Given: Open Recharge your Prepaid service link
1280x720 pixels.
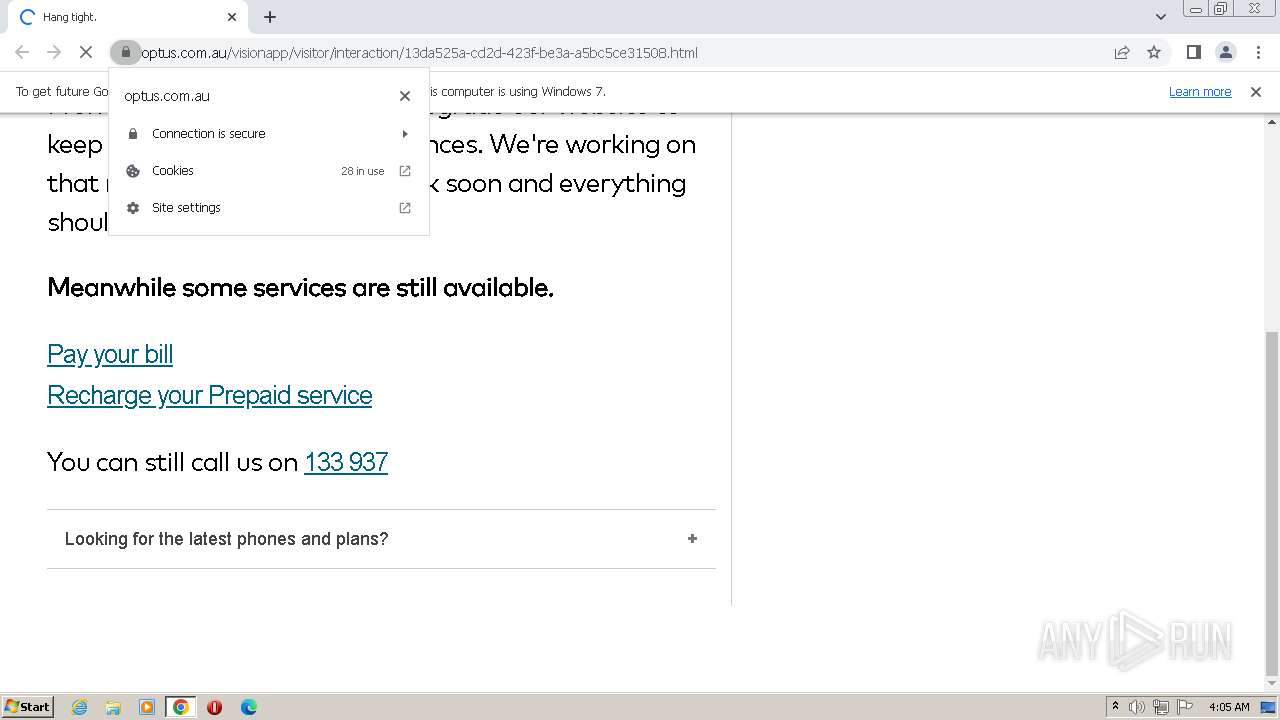Looking at the screenshot, I should tap(210, 395).
